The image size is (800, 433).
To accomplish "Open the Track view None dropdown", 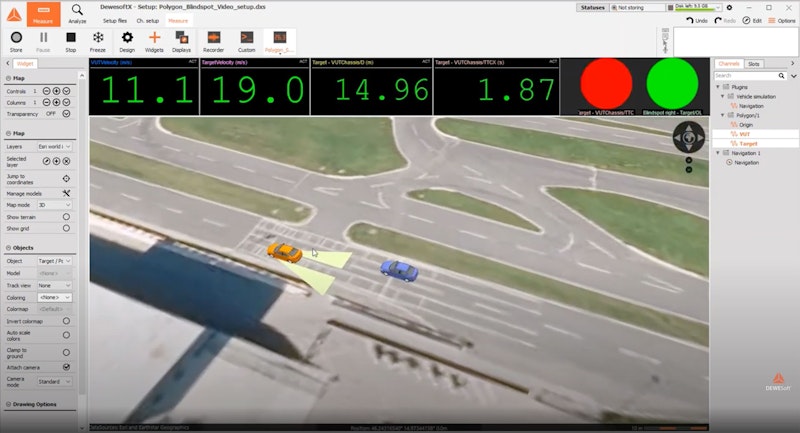I will 54,285.
